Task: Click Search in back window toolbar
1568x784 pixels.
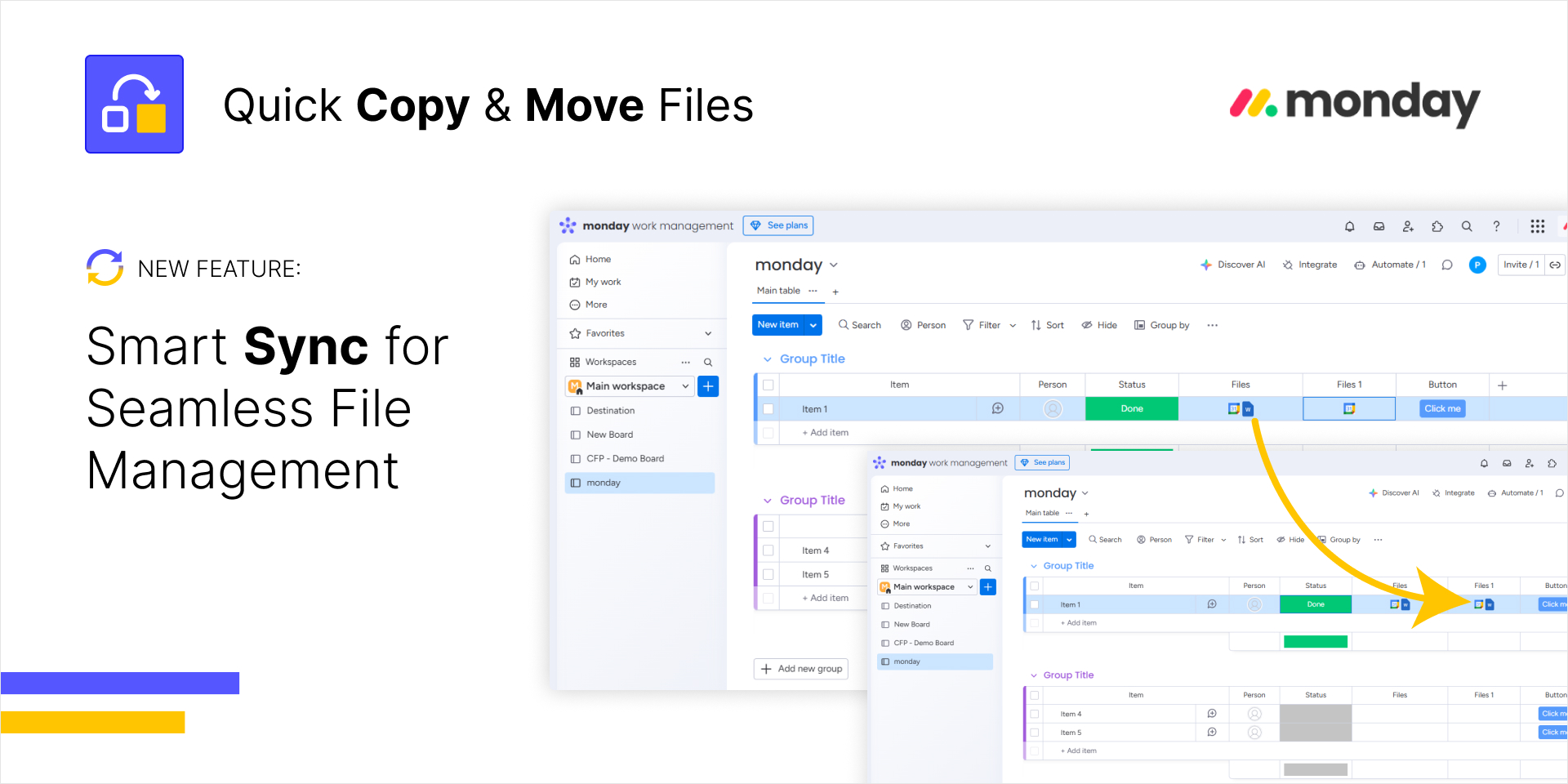Action: (860, 325)
